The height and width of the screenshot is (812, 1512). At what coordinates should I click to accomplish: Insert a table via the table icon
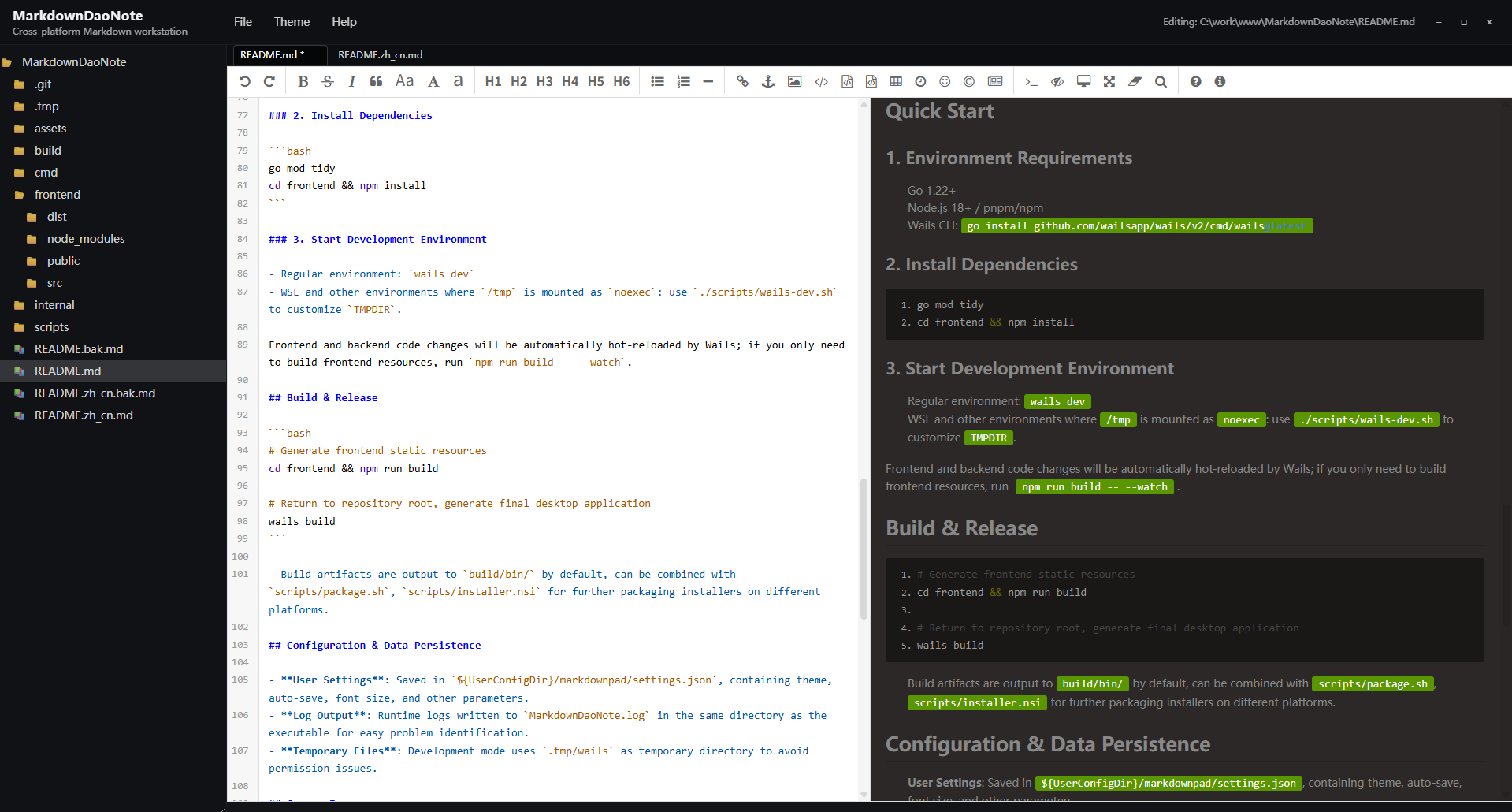pyautogui.click(x=895, y=81)
